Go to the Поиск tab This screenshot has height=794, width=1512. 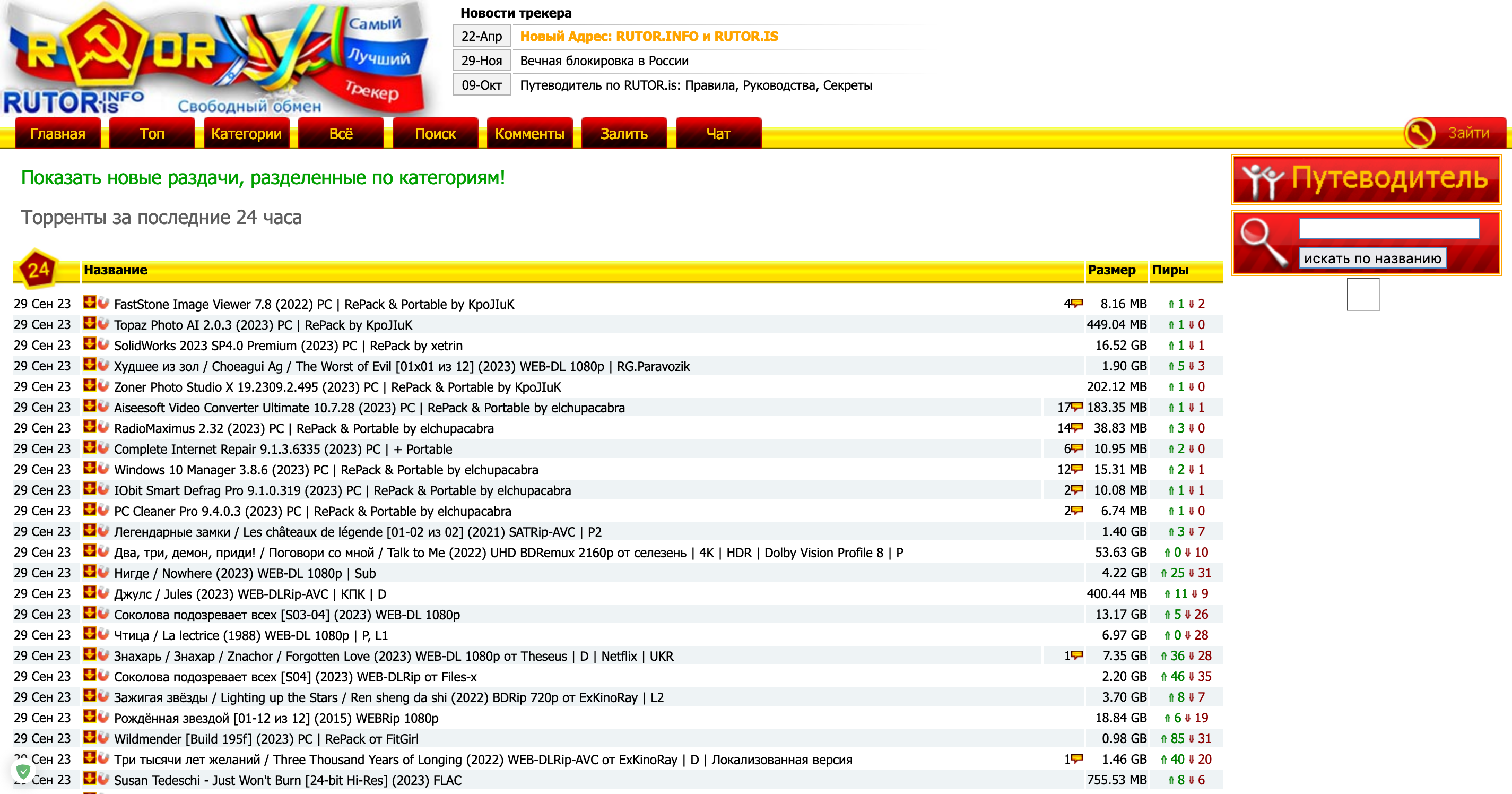[435, 134]
